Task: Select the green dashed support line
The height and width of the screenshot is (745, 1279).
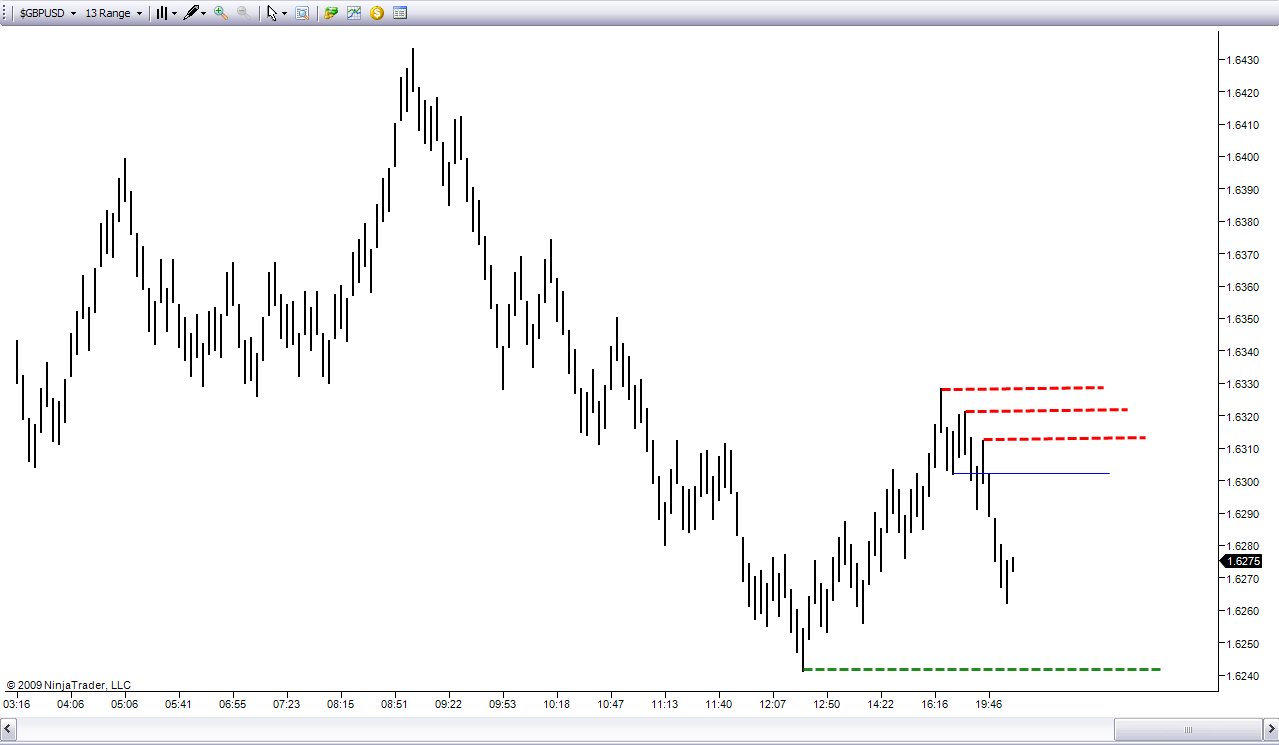Action: (x=981, y=669)
